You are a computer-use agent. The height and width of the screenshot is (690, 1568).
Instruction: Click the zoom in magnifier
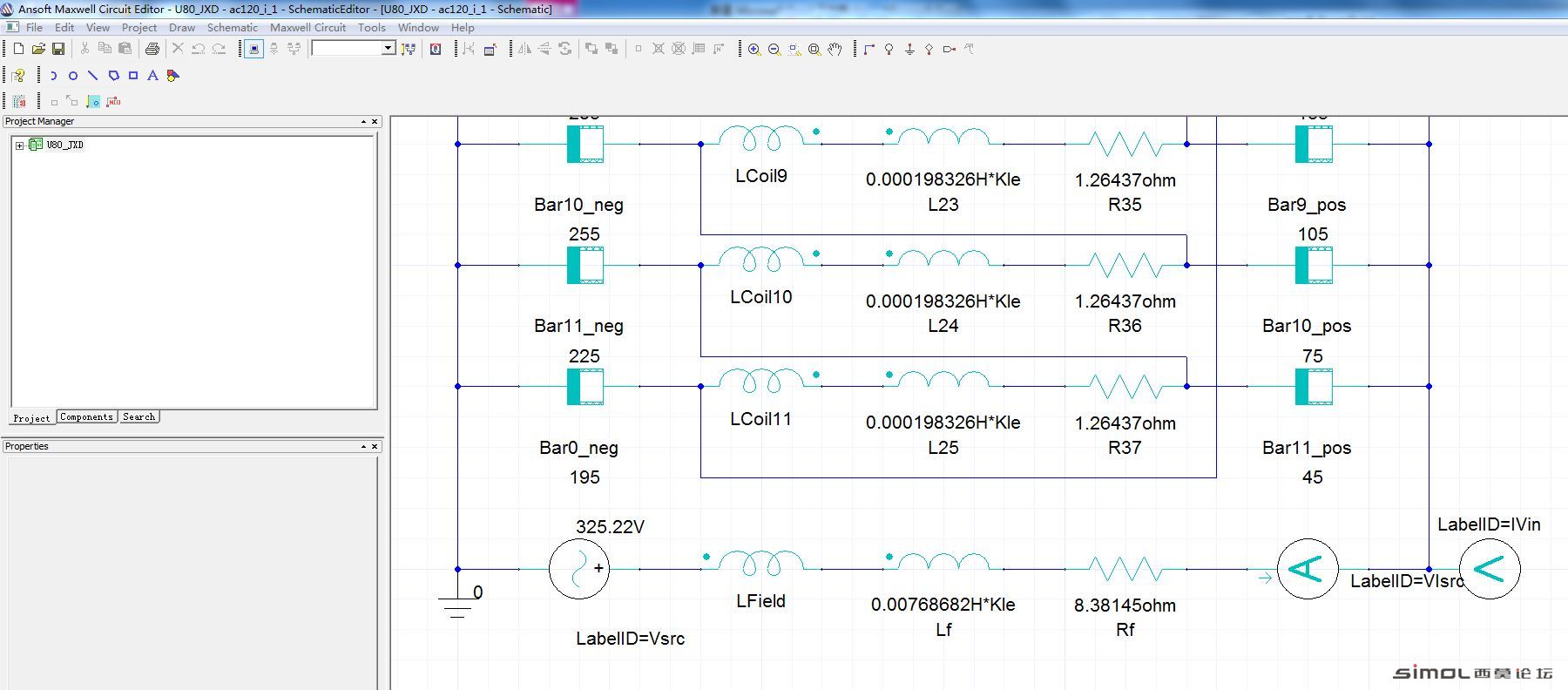click(754, 49)
